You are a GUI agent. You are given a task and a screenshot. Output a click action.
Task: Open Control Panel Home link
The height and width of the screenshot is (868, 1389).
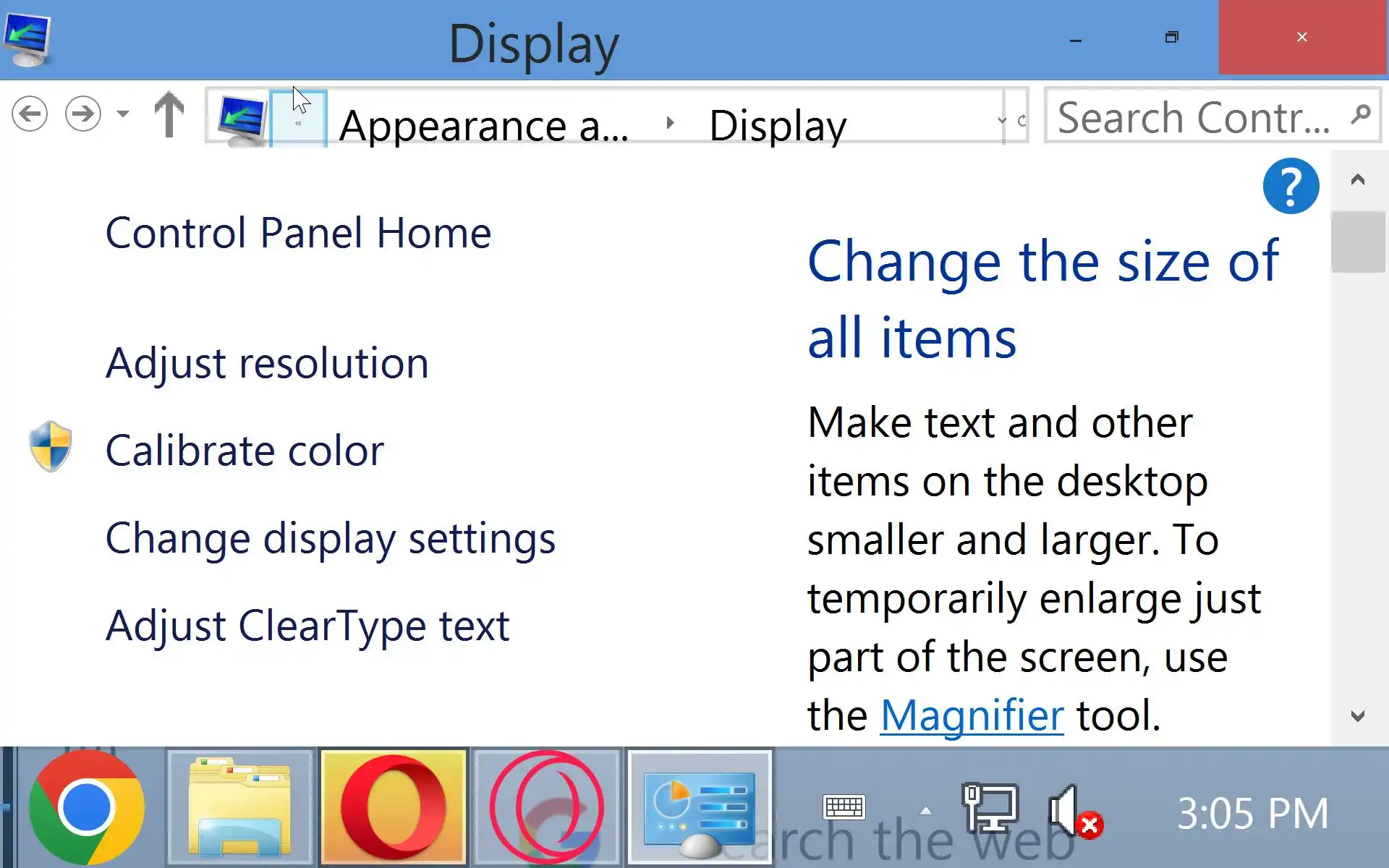[298, 233]
